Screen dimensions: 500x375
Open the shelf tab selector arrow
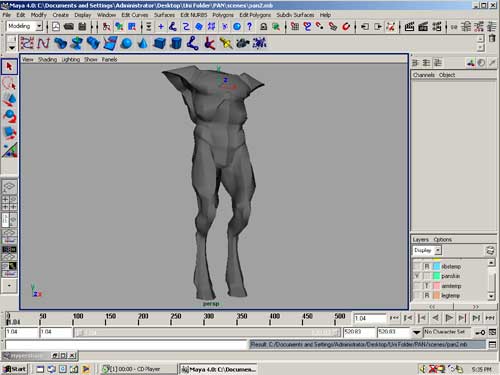pyautogui.click(x=12, y=47)
